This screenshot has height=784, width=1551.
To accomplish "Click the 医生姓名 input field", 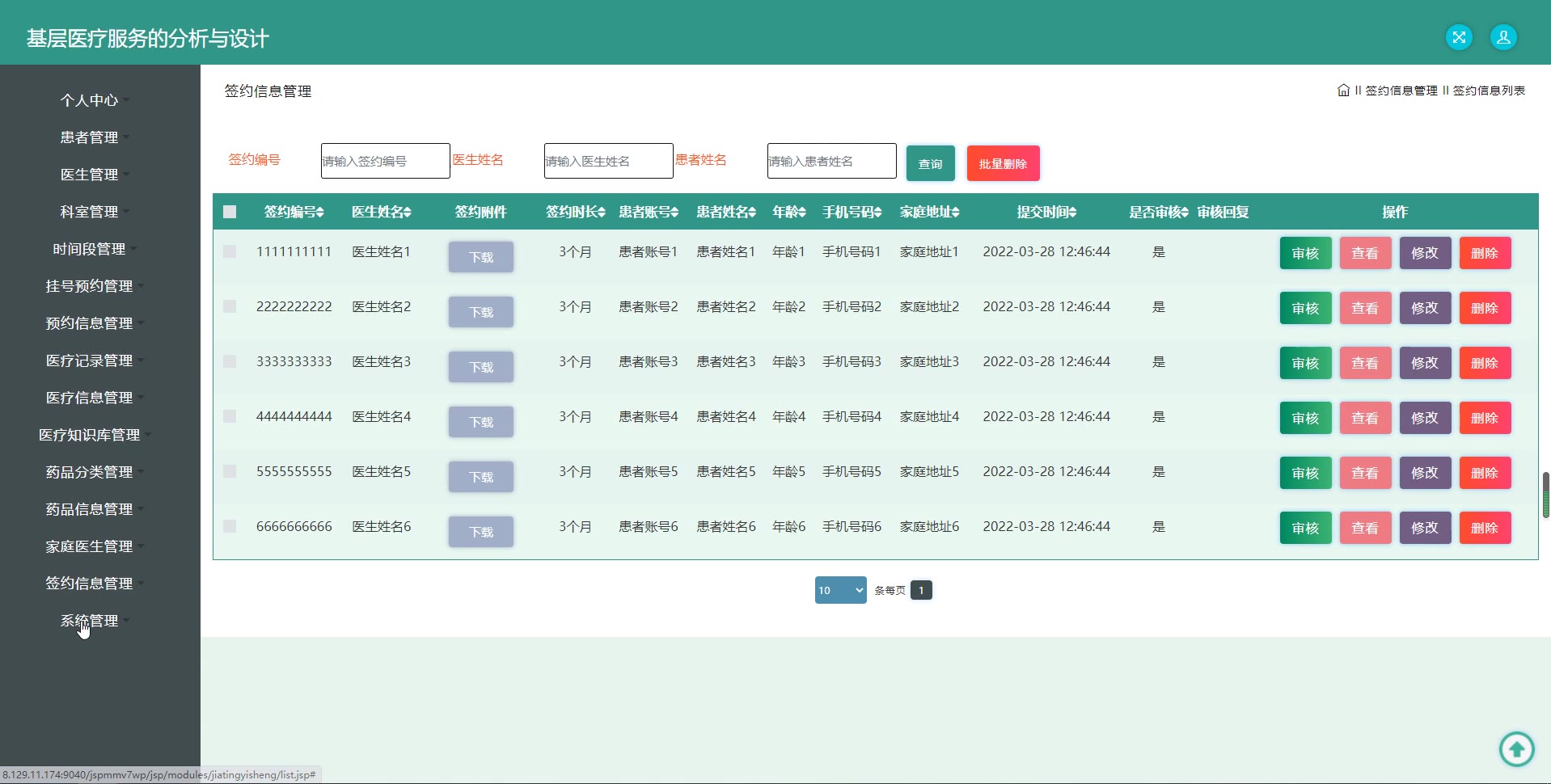I will (609, 161).
